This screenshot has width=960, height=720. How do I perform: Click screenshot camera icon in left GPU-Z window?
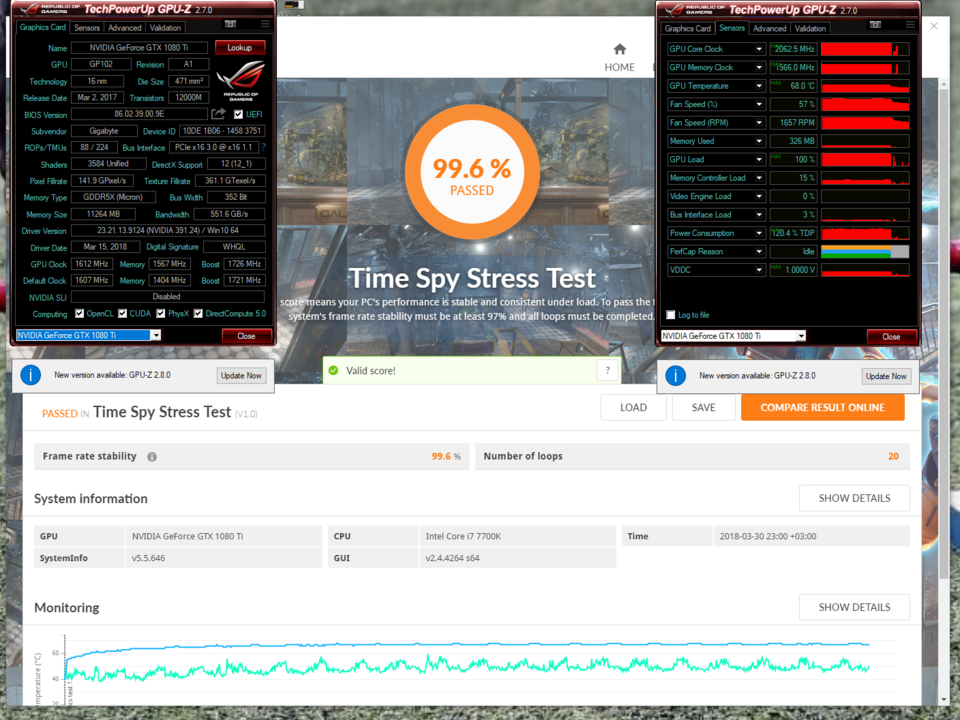tap(230, 24)
